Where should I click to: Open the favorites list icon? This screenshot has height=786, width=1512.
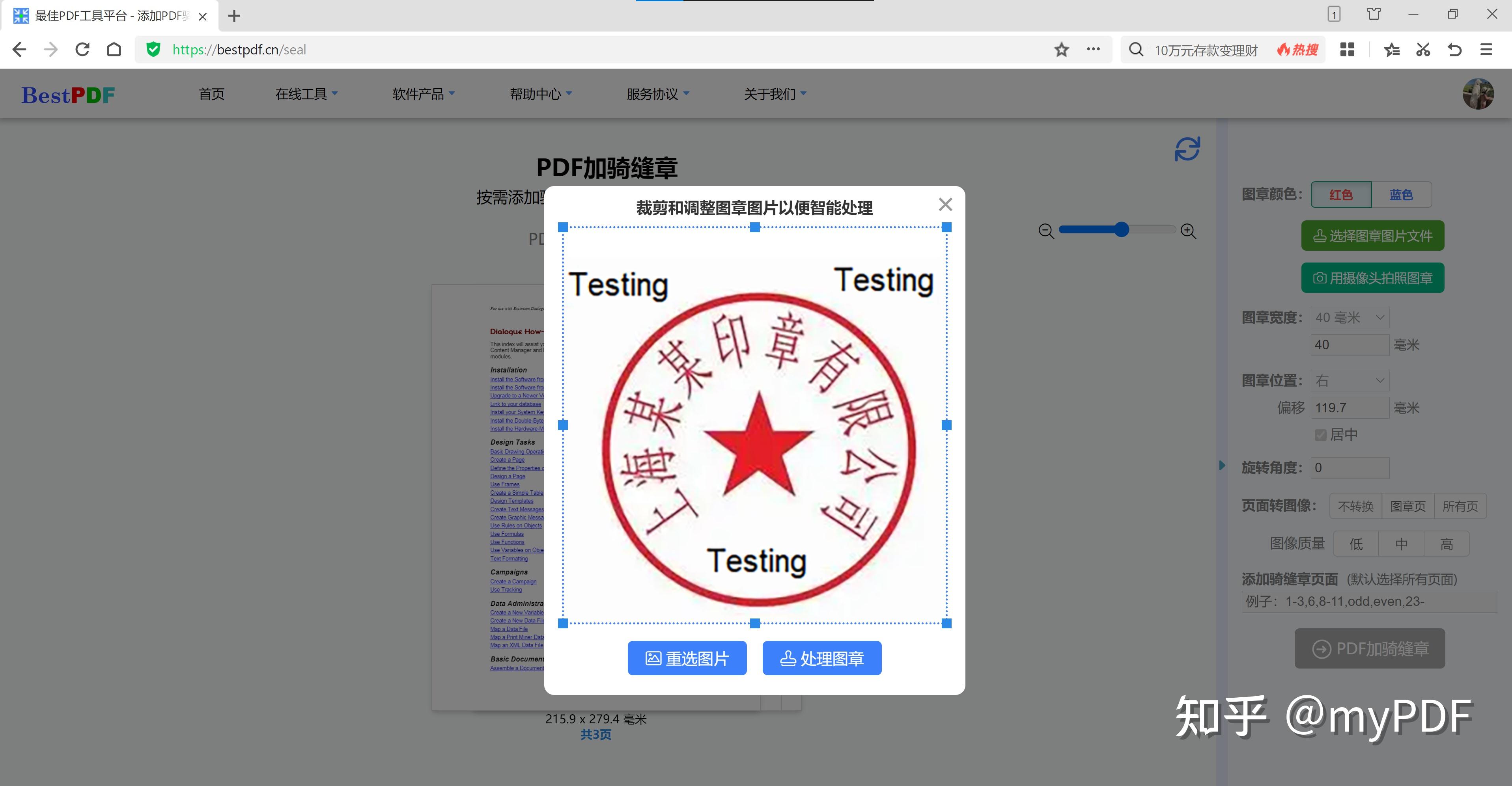coord(1392,49)
